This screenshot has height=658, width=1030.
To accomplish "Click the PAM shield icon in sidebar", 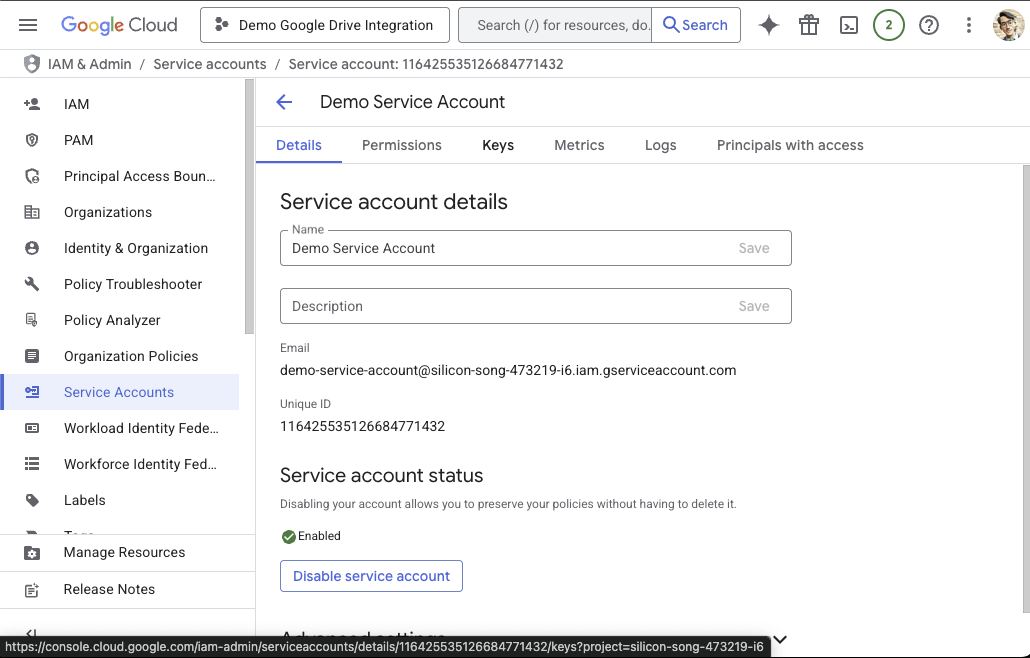I will pos(32,140).
